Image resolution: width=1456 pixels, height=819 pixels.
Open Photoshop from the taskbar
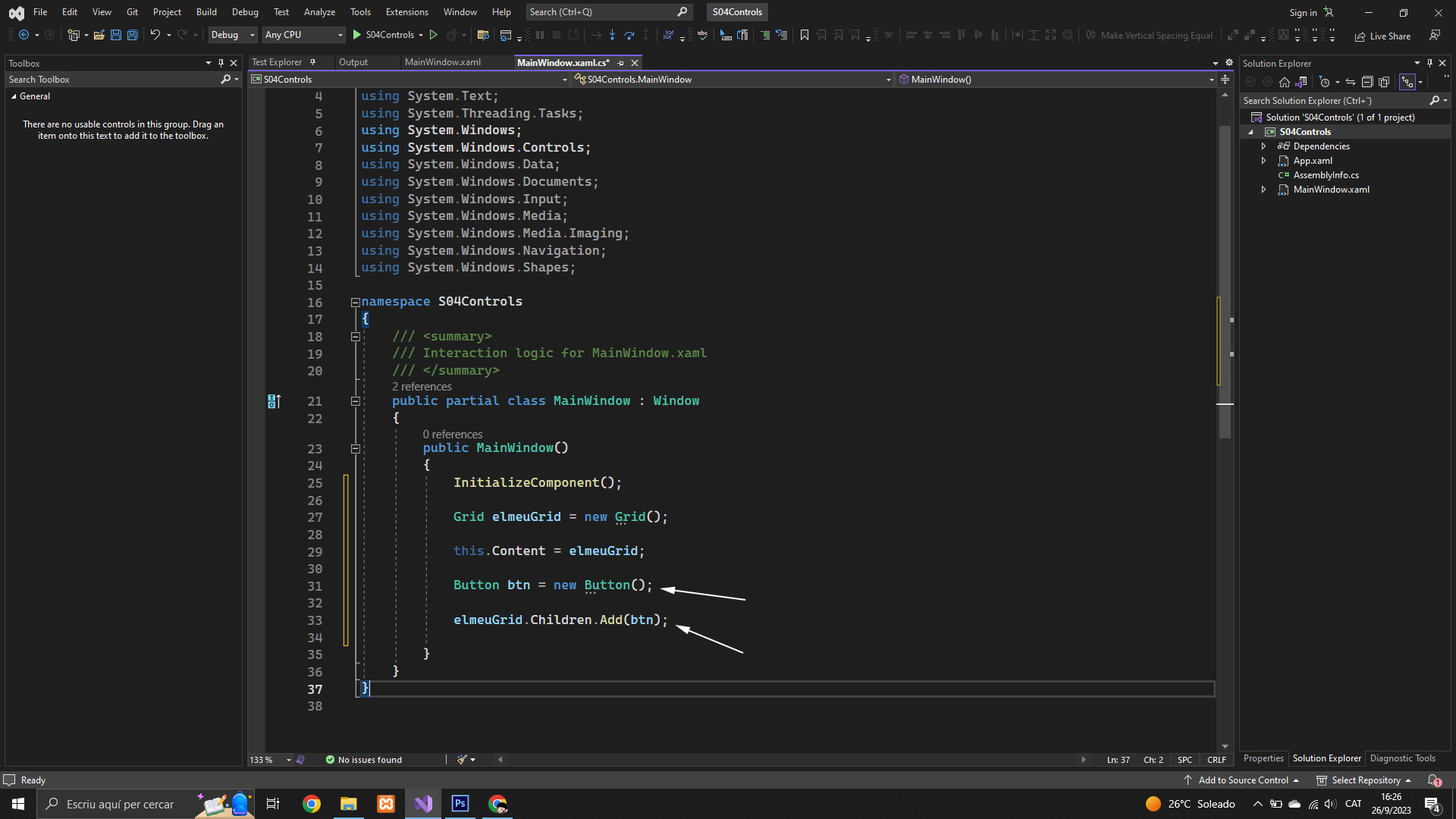[460, 804]
